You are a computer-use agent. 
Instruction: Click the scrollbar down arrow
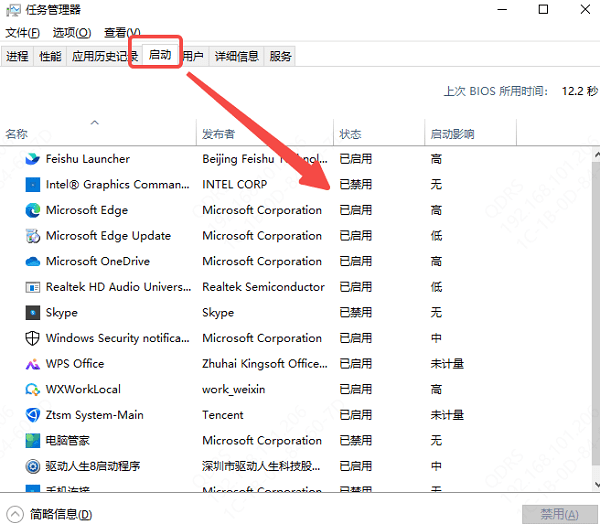[x=596, y=484]
